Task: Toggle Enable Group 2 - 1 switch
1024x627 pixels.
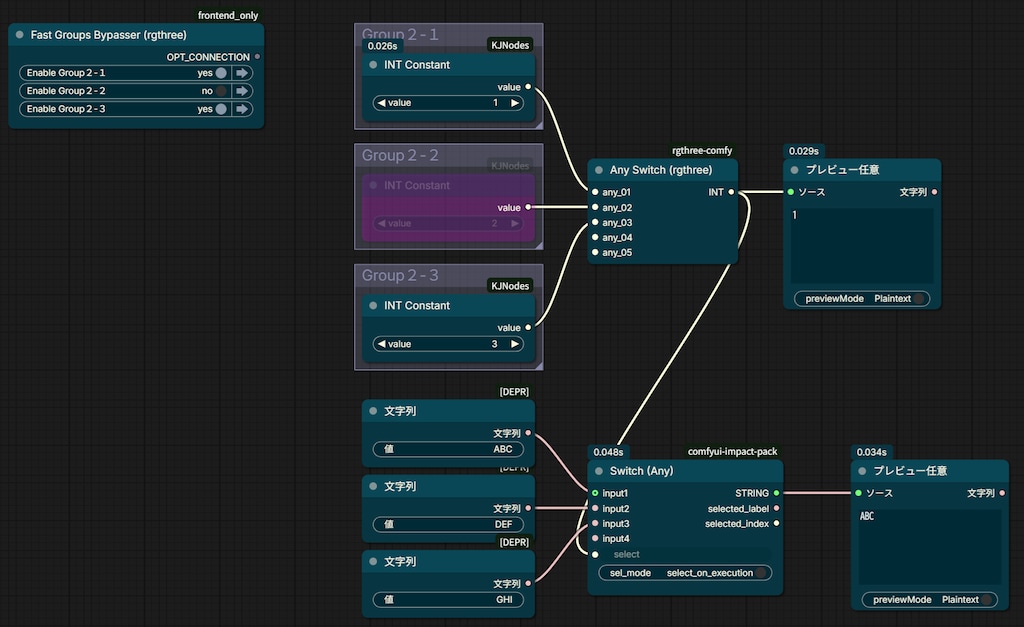Action: tap(221, 73)
